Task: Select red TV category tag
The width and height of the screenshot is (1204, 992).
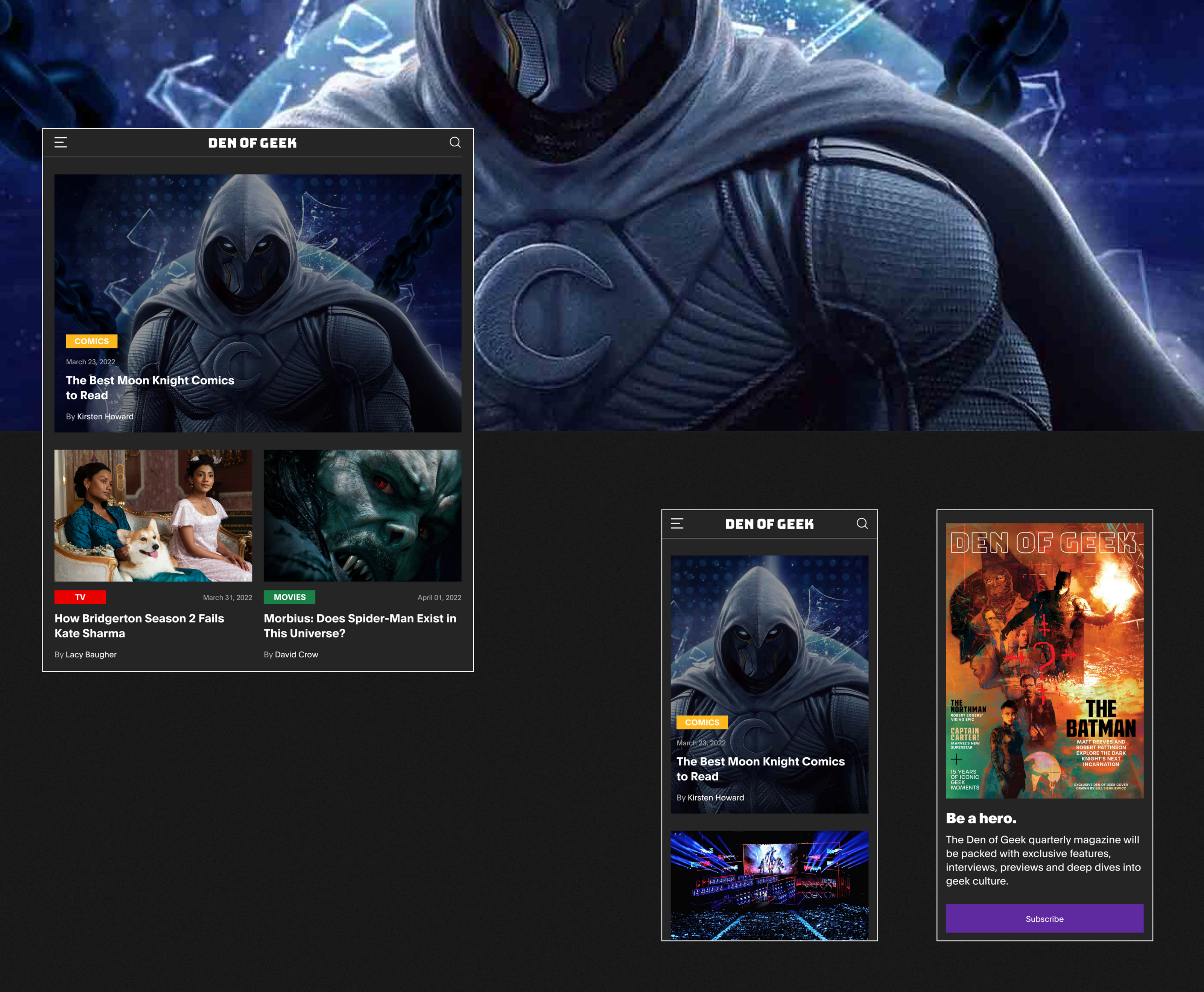Action: click(x=80, y=597)
